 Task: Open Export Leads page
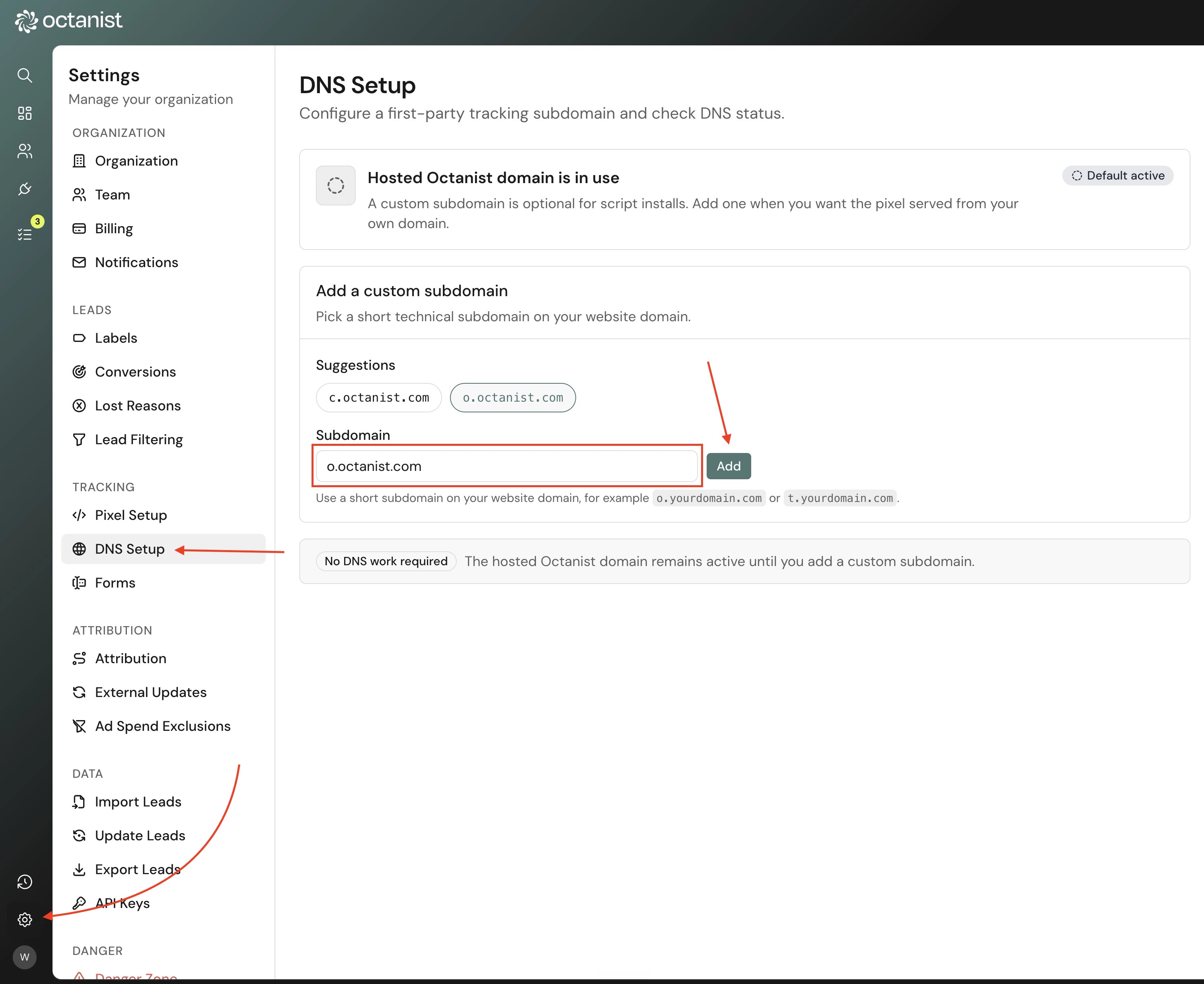pos(163,869)
